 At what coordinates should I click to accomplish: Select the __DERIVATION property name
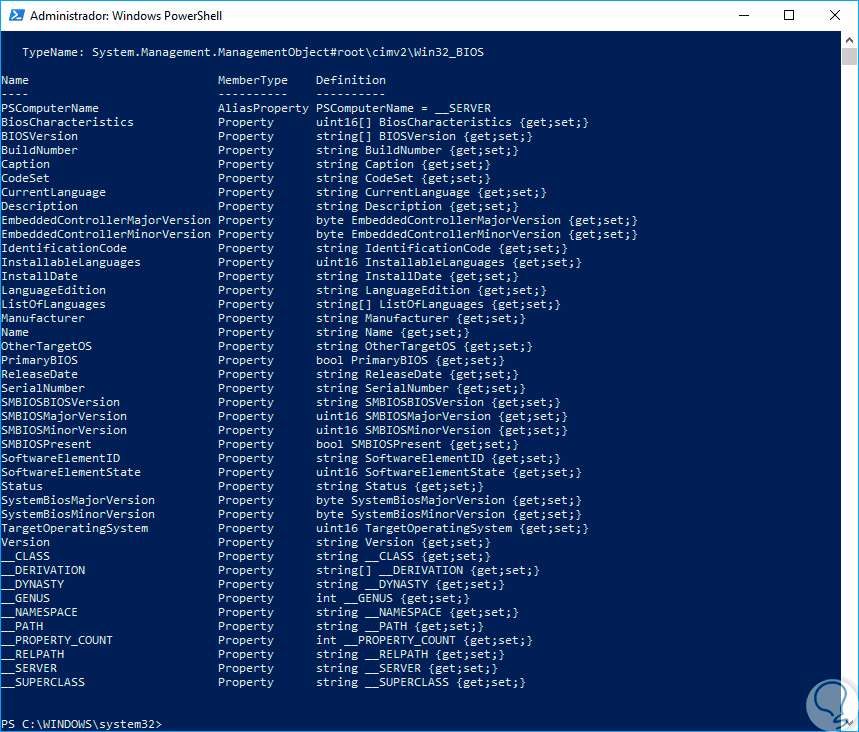43,570
